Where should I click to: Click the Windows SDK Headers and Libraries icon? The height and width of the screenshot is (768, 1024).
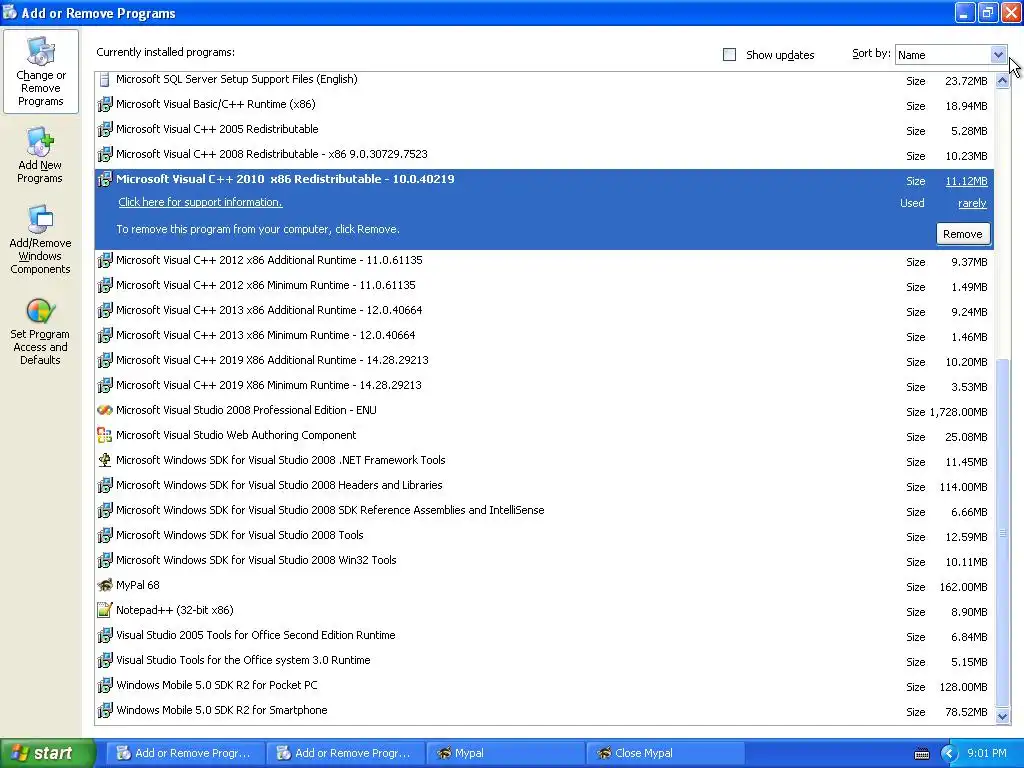point(104,485)
